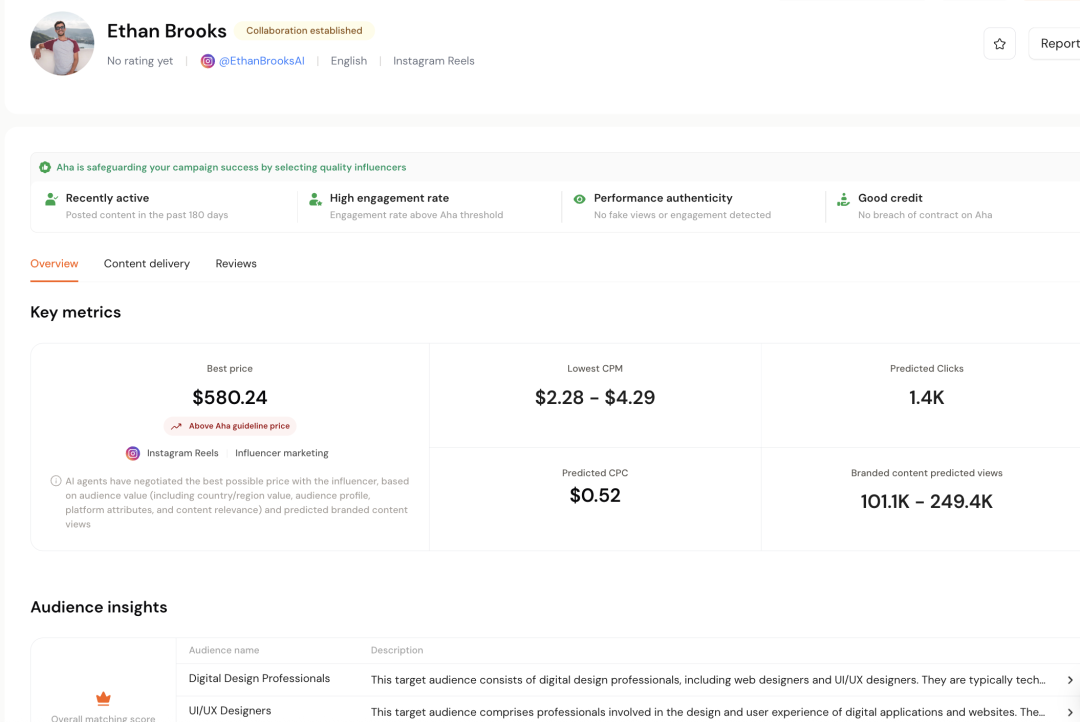This screenshot has width=1080, height=722.
Task: Click the Audience name column header
Action: pos(224,650)
